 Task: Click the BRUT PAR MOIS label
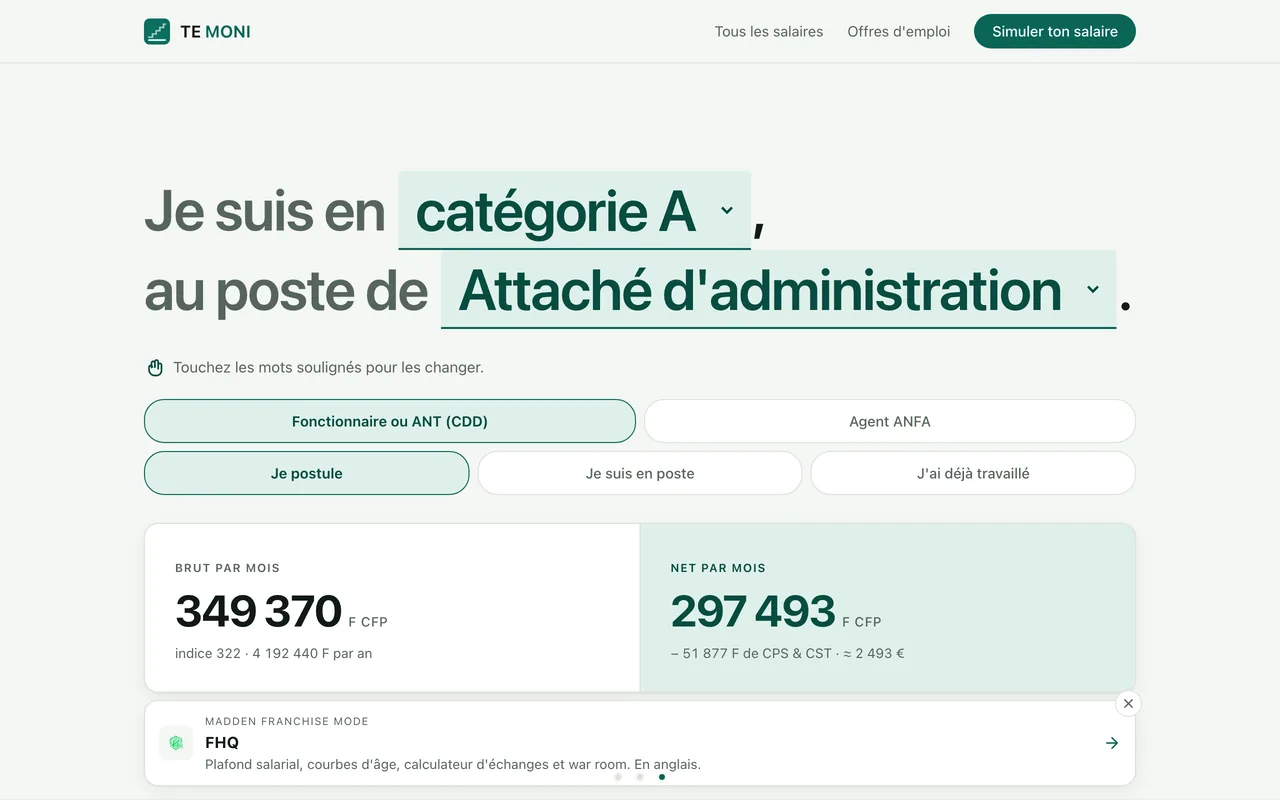(x=227, y=568)
